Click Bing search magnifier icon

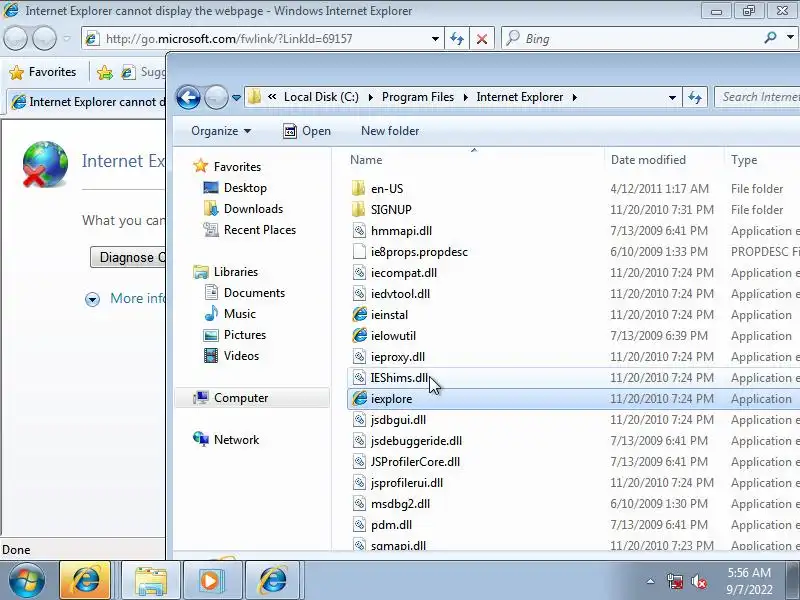770,37
